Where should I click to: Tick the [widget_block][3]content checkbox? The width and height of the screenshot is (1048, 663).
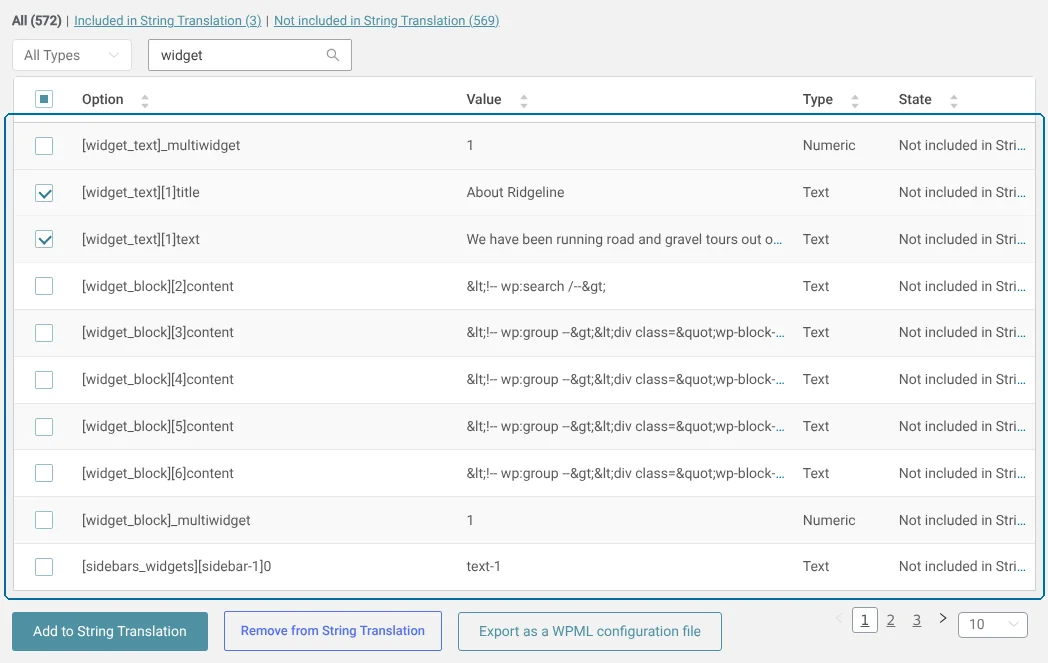[44, 333]
